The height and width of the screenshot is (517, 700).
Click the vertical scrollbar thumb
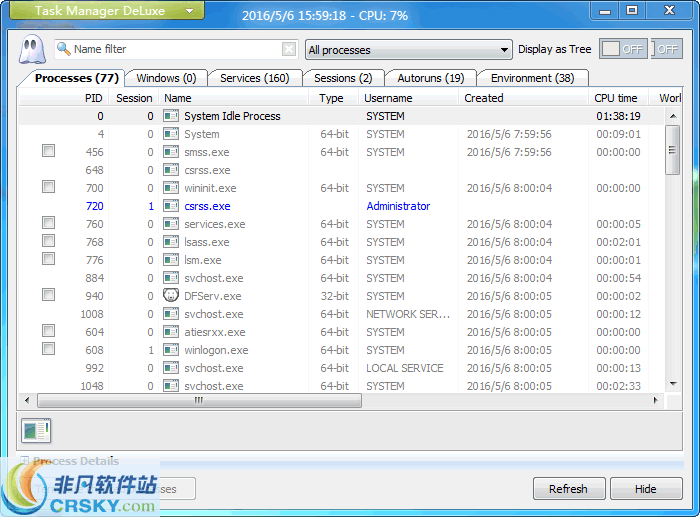point(672,150)
